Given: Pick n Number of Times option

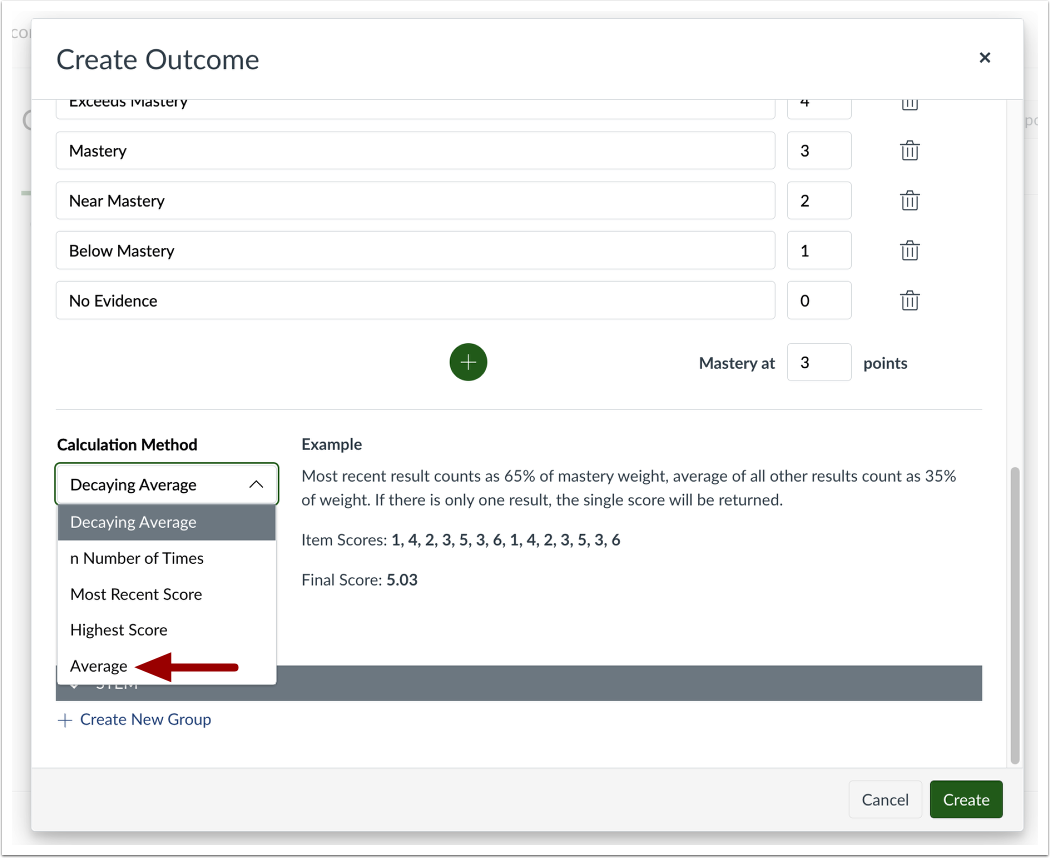Looking at the screenshot, I should pyautogui.click(x=137, y=558).
